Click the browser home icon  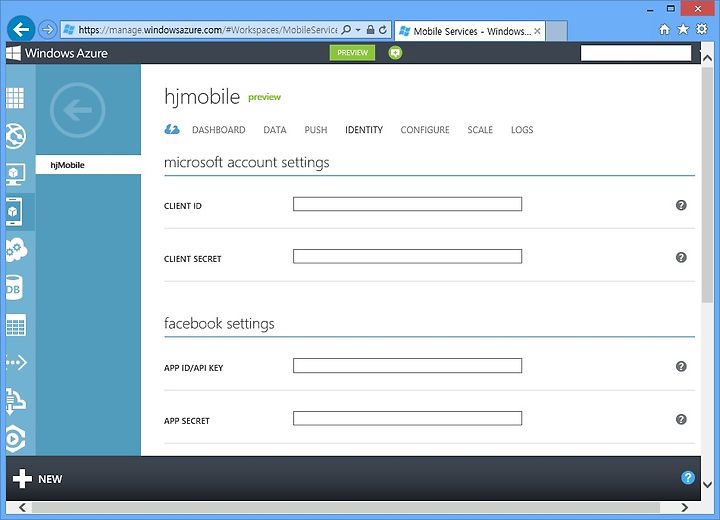[664, 29]
